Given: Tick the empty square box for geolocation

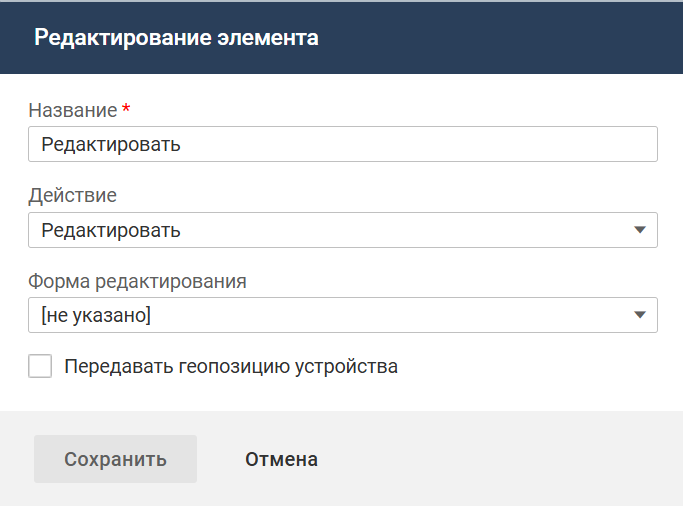Looking at the screenshot, I should [40, 366].
